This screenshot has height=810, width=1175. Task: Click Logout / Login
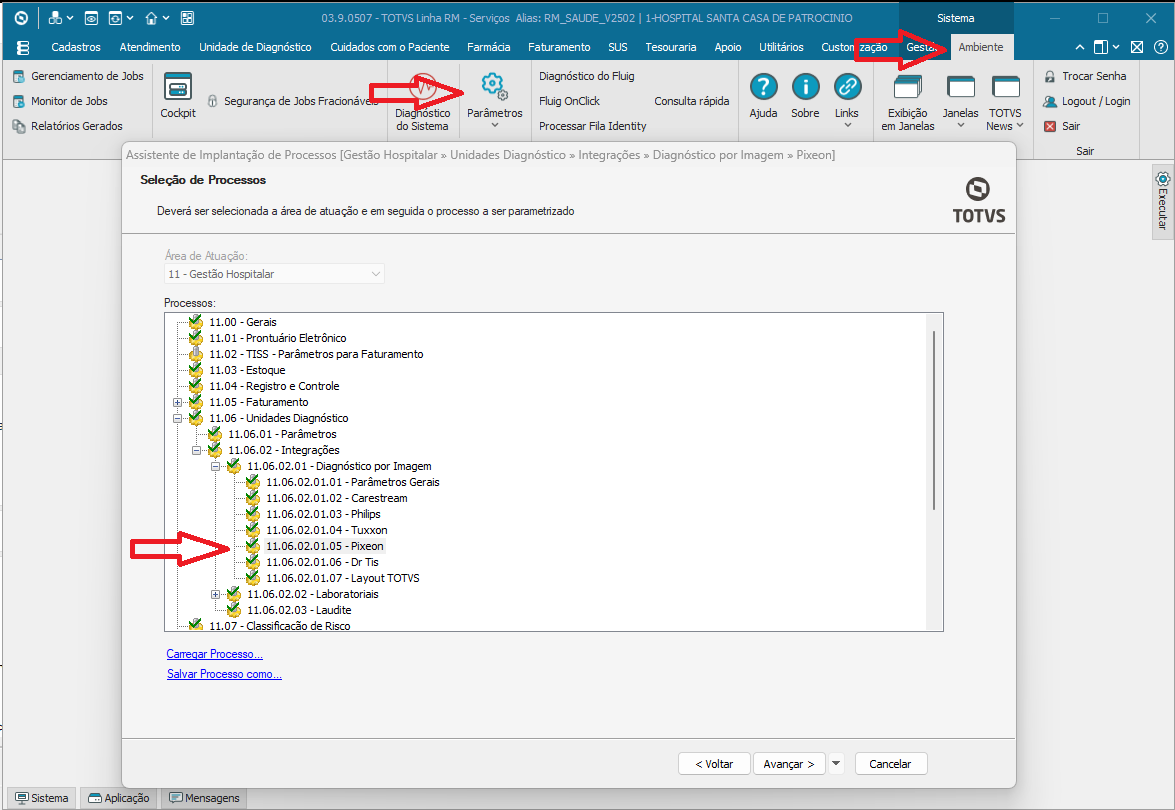coord(1087,101)
